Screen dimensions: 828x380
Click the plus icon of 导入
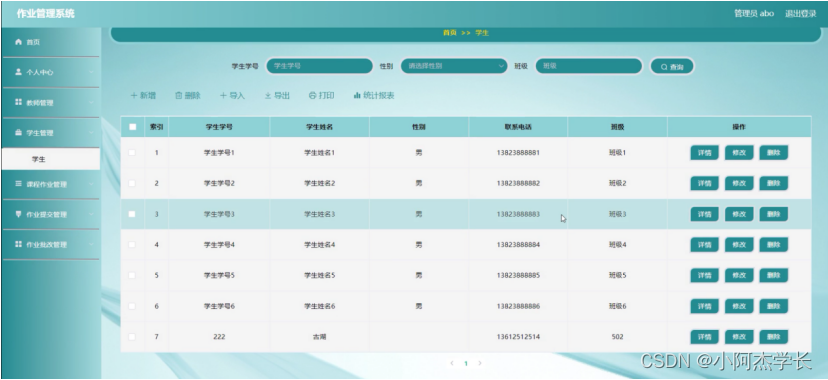pos(223,96)
